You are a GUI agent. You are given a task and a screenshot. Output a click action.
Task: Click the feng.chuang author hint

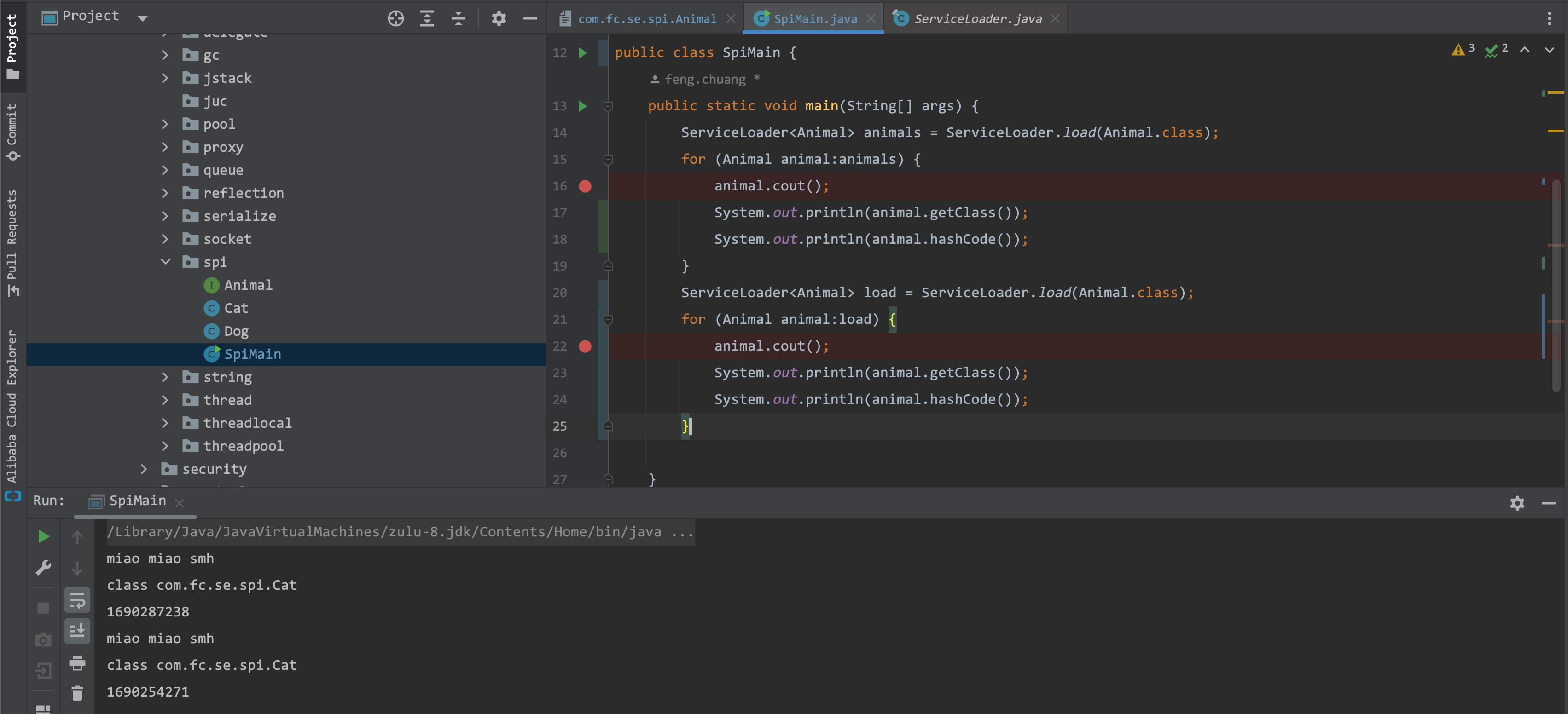[x=705, y=80]
